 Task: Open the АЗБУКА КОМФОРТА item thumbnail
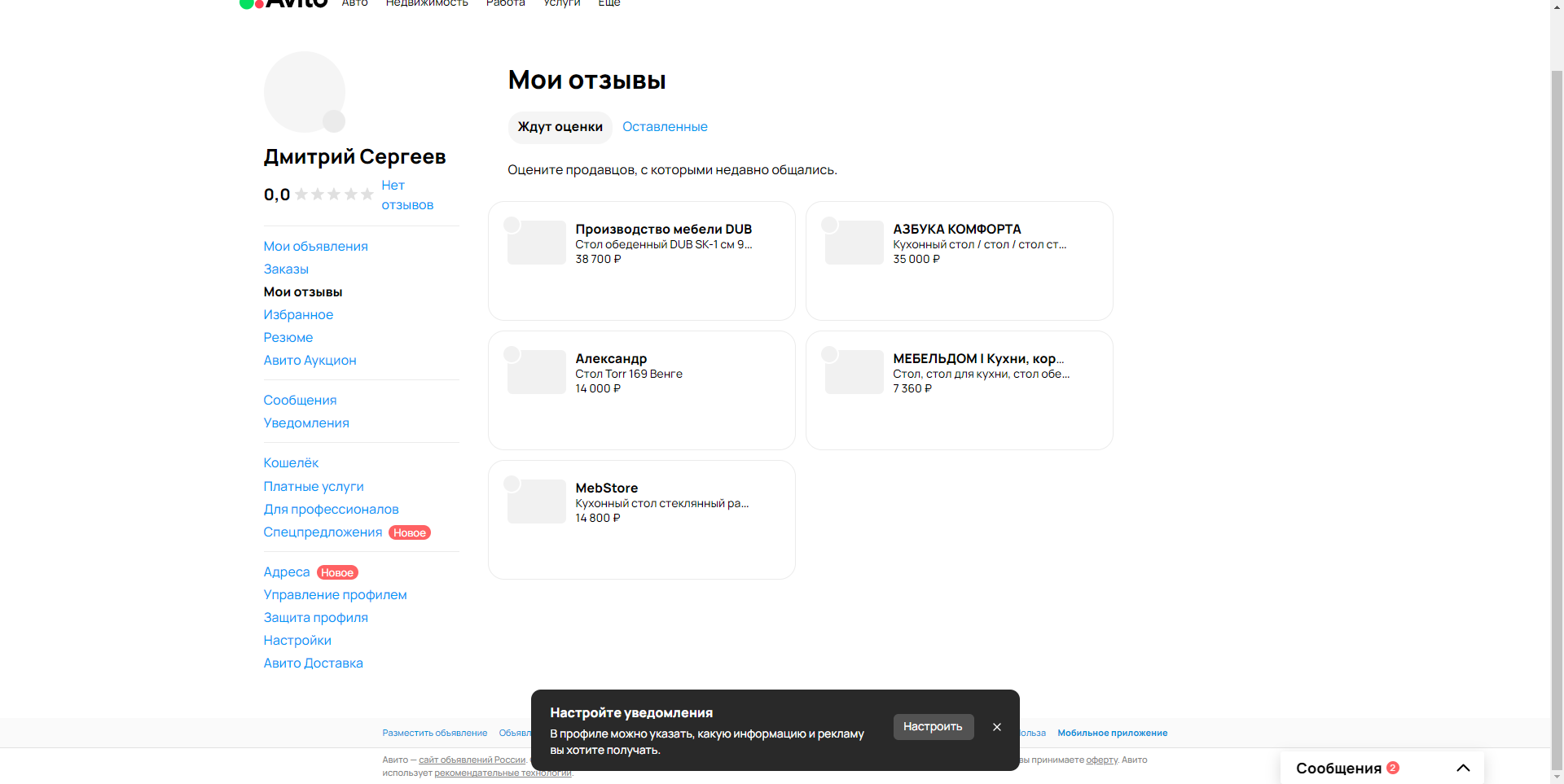[854, 243]
